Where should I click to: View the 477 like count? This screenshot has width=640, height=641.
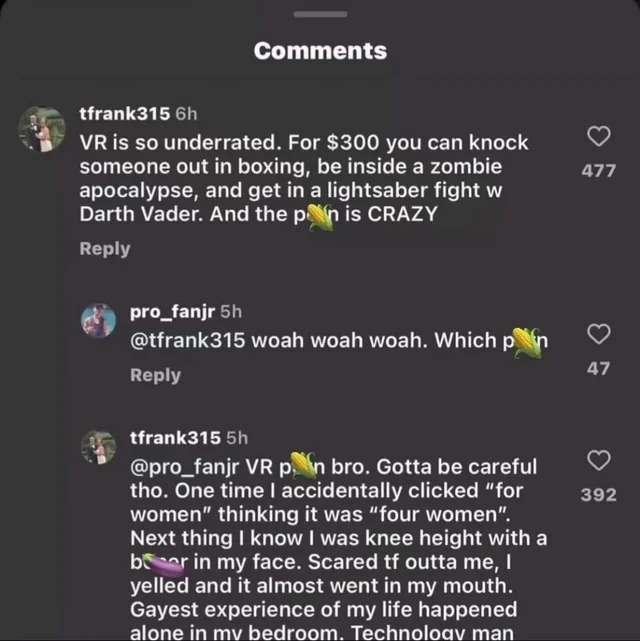pyautogui.click(x=598, y=171)
